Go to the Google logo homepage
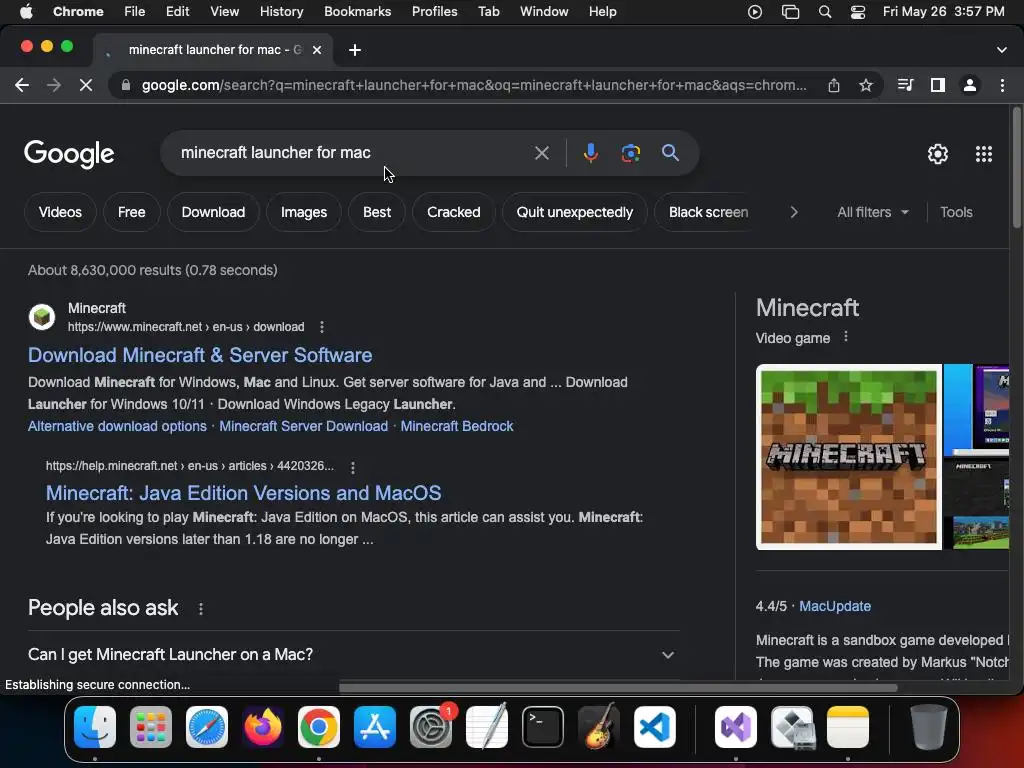The height and width of the screenshot is (768, 1024). [x=69, y=154]
